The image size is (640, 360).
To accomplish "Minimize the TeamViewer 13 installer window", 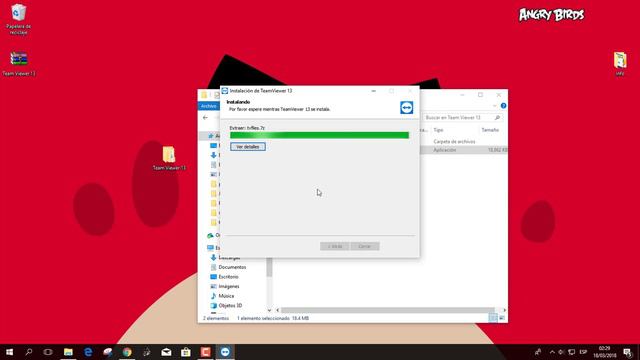I will tap(373, 91).
